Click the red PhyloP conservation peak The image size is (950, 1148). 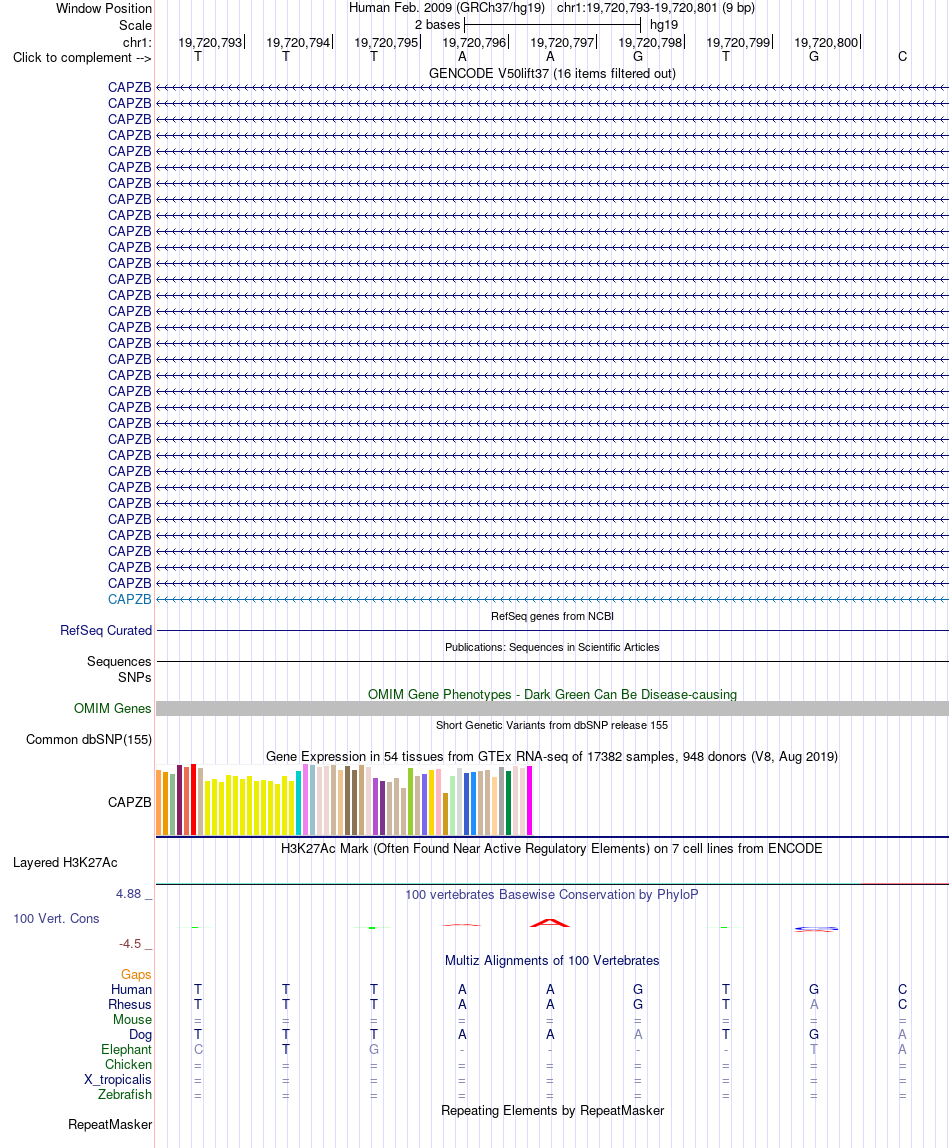[550, 922]
